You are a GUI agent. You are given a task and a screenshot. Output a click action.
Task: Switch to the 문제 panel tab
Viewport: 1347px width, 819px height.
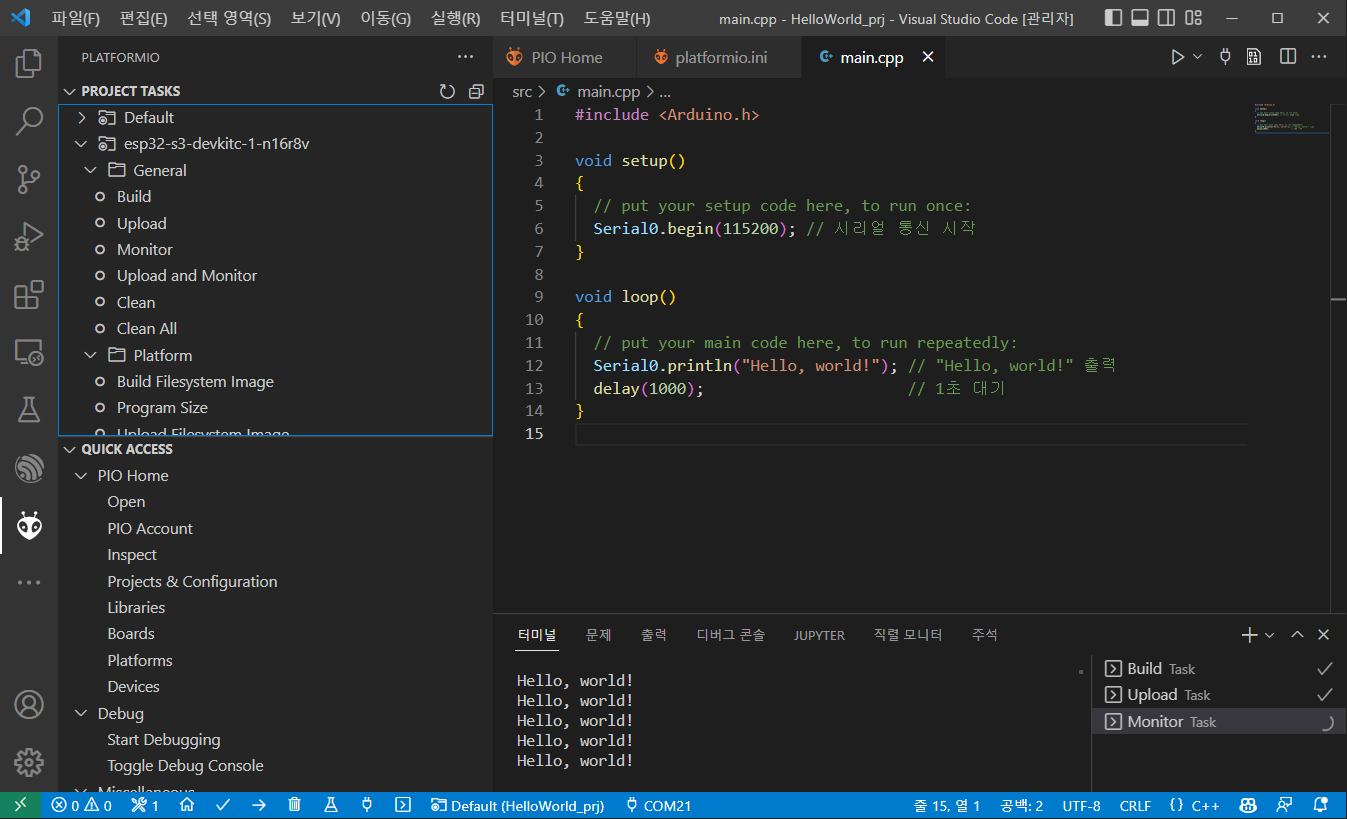click(598, 635)
